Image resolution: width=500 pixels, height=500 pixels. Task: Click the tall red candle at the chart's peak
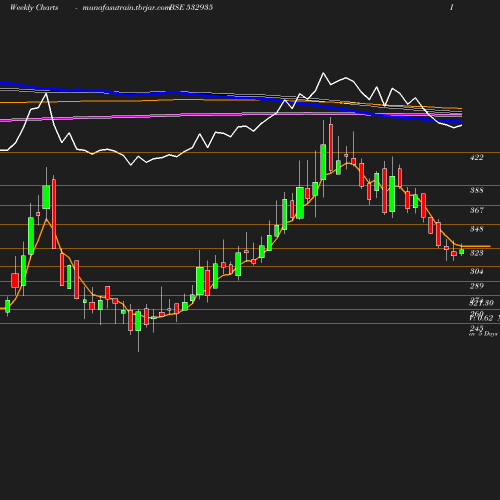pos(331,147)
